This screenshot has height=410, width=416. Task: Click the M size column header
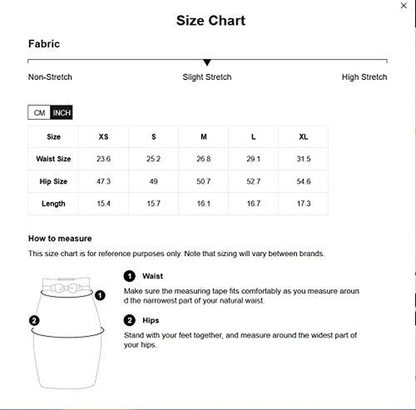203,137
